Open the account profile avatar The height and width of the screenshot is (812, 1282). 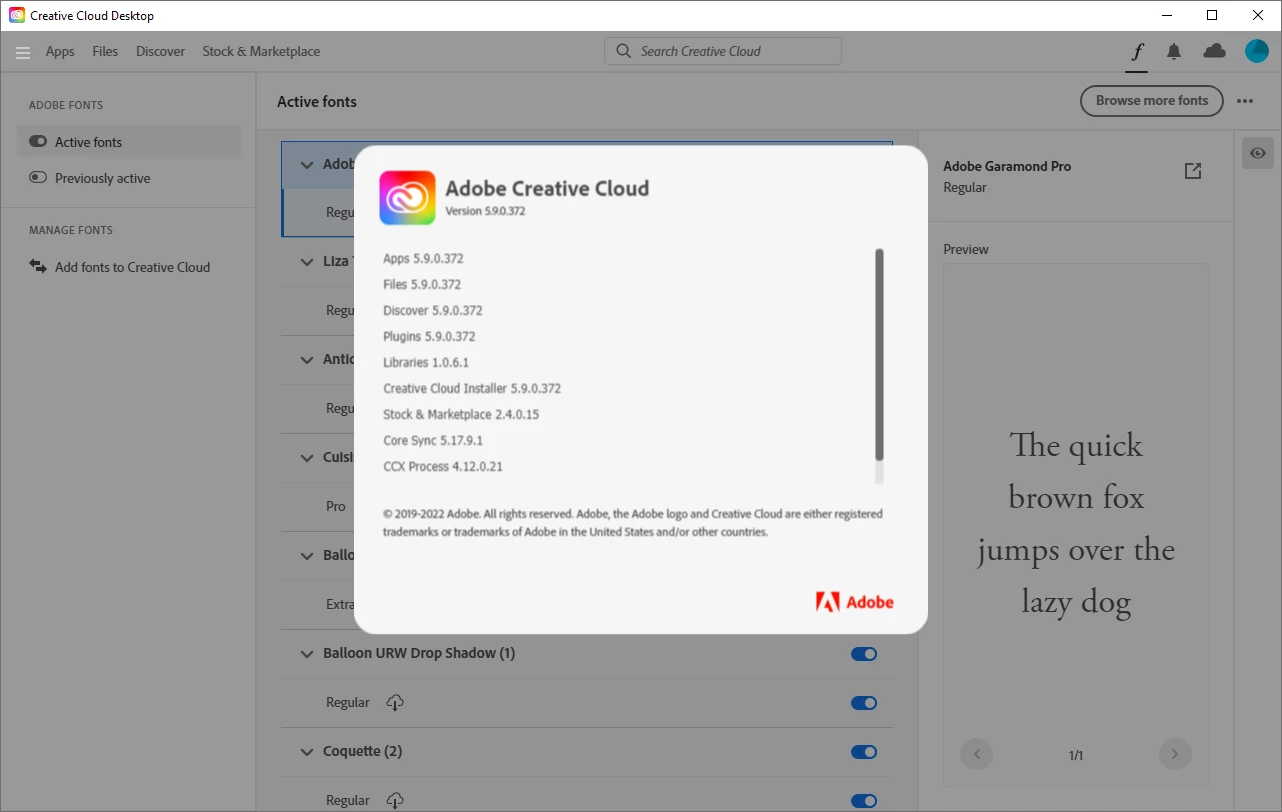tap(1257, 51)
